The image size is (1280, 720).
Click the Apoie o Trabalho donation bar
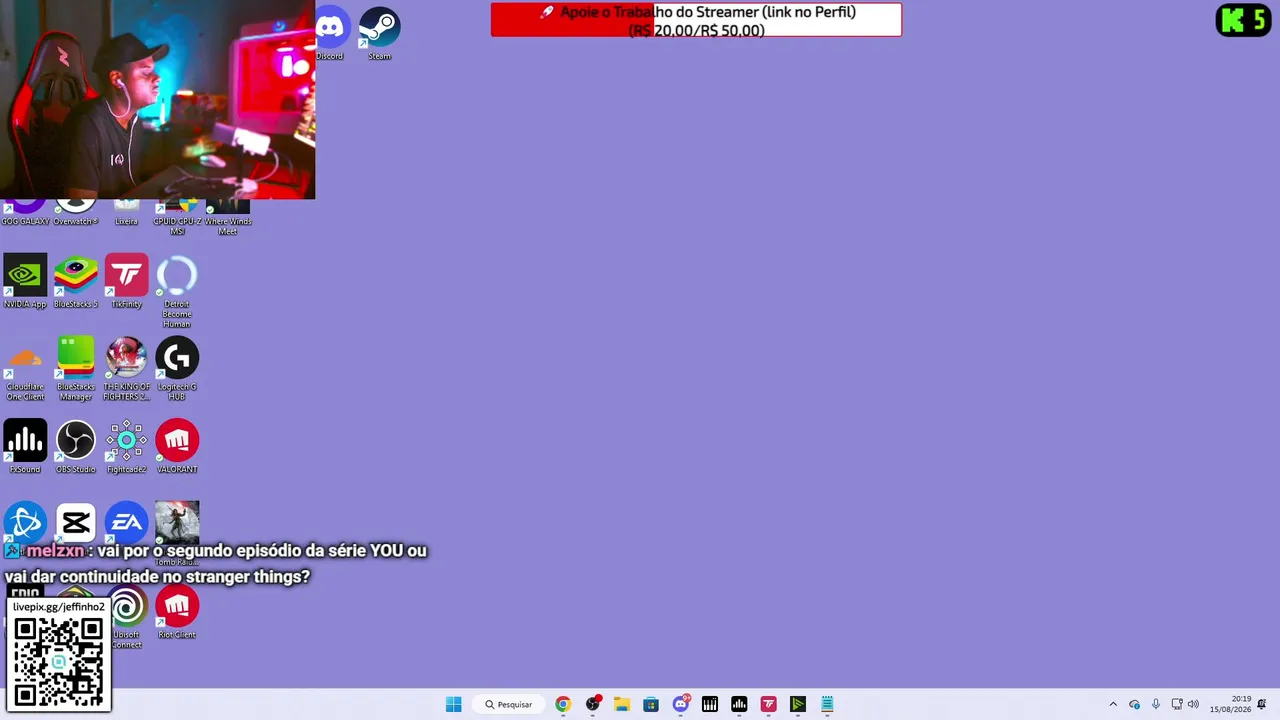click(x=696, y=20)
